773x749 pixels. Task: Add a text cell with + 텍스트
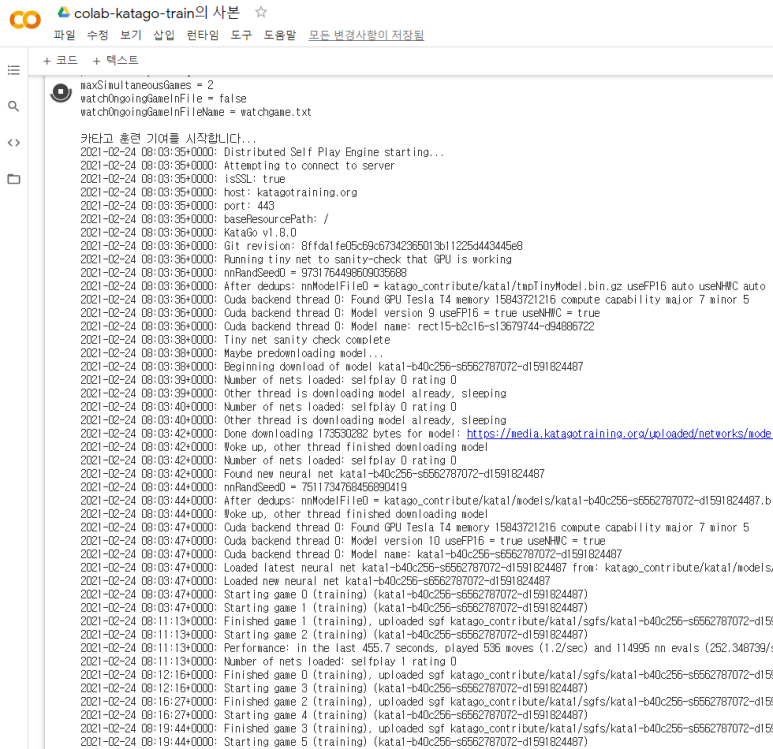115,61
